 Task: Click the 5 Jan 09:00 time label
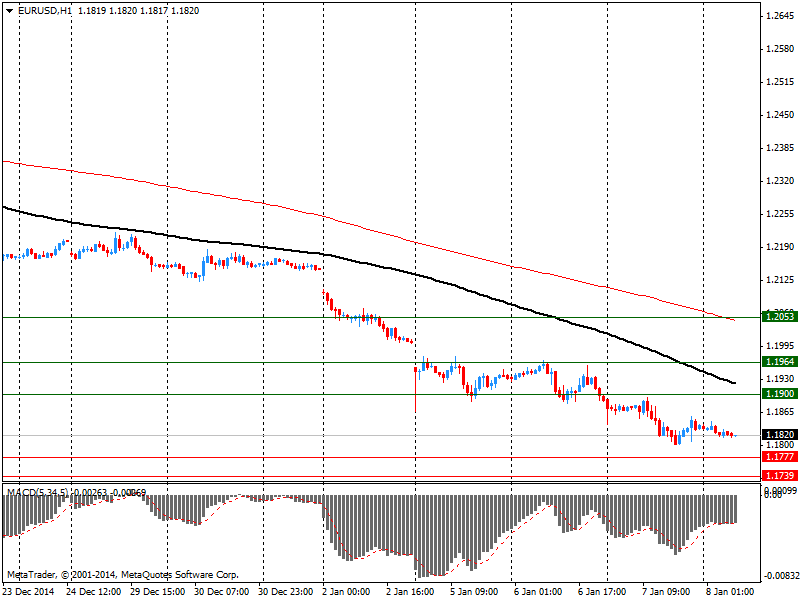(x=474, y=591)
